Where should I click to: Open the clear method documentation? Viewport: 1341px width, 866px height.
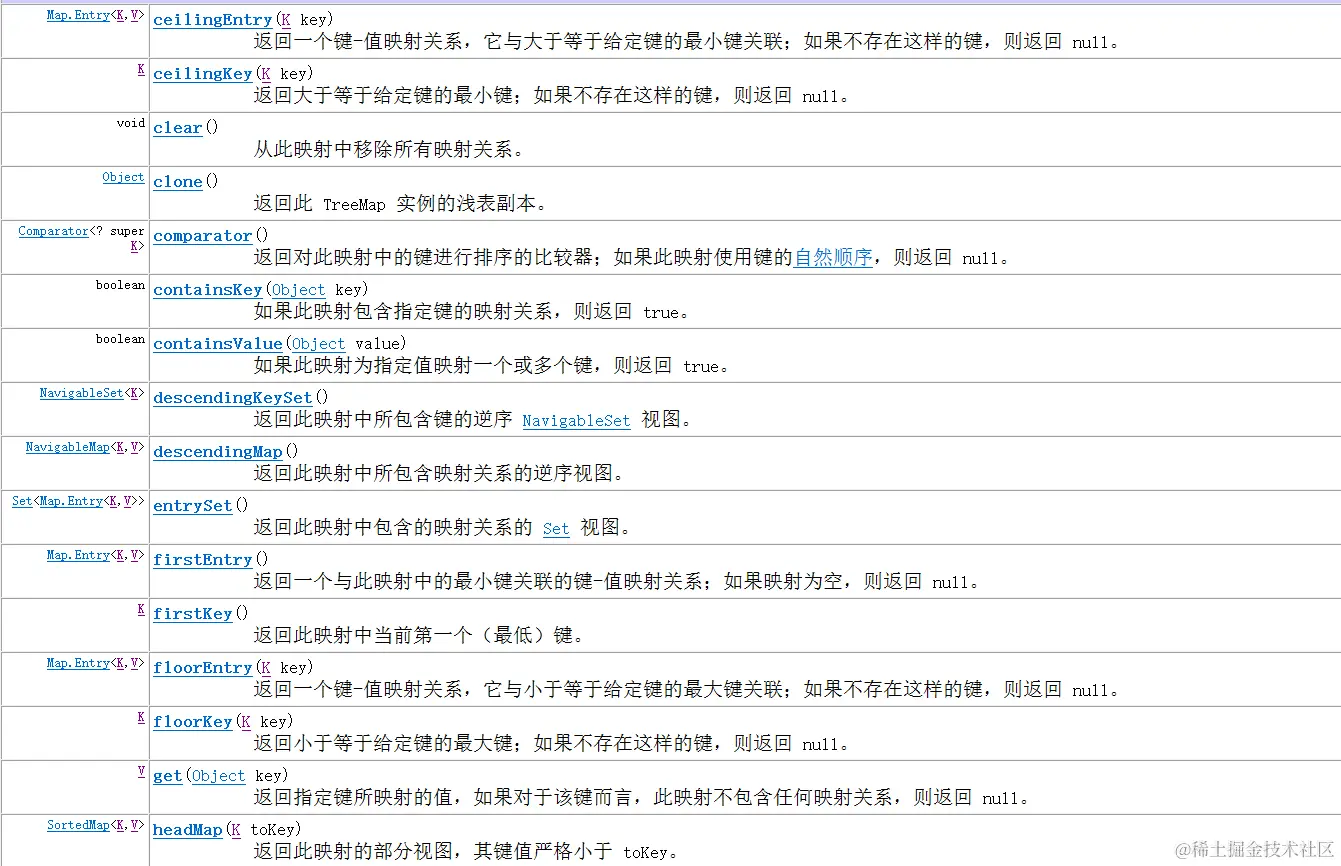click(x=177, y=127)
